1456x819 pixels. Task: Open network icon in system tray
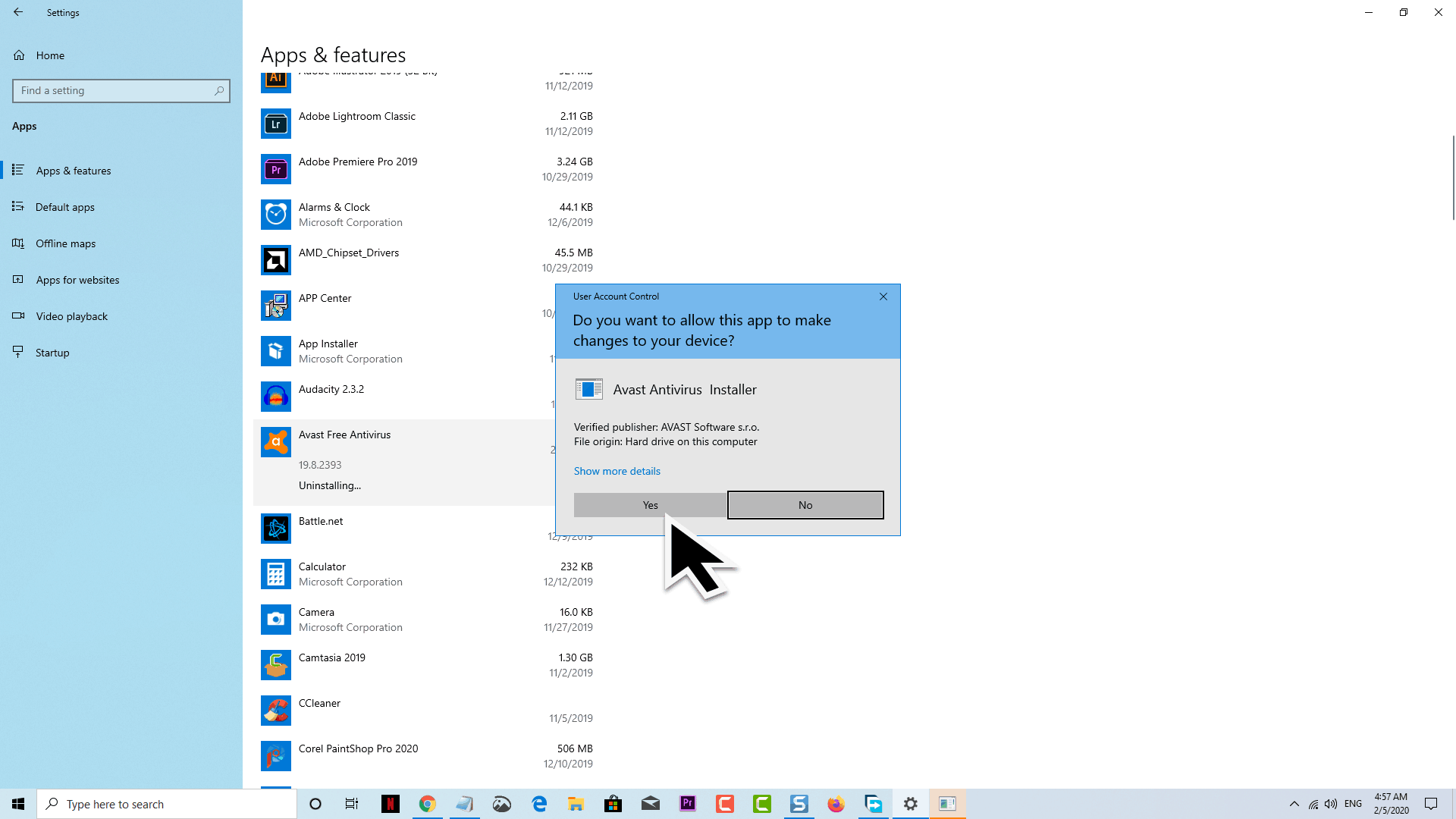point(1313,804)
